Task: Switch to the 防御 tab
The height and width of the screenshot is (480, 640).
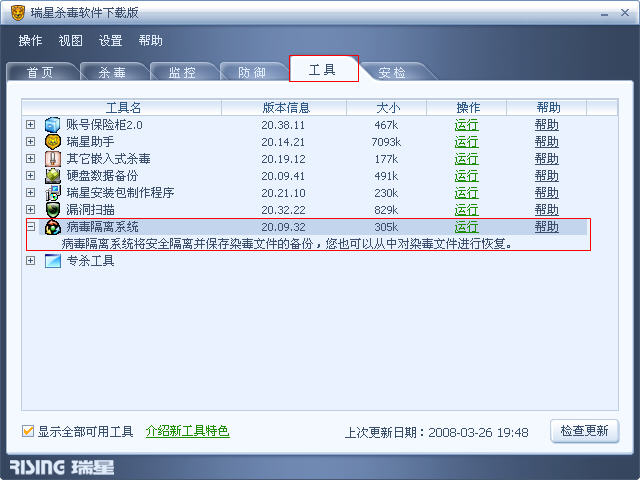Action: [x=252, y=72]
